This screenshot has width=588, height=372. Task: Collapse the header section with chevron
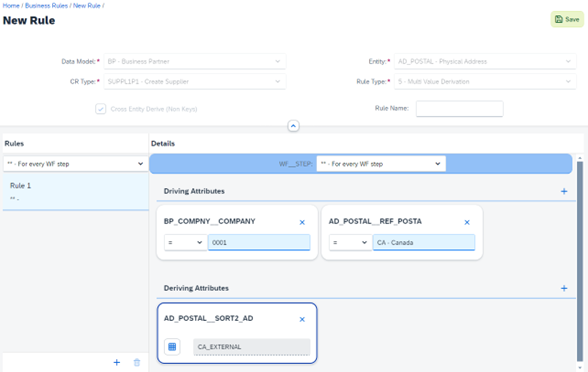[x=293, y=126]
